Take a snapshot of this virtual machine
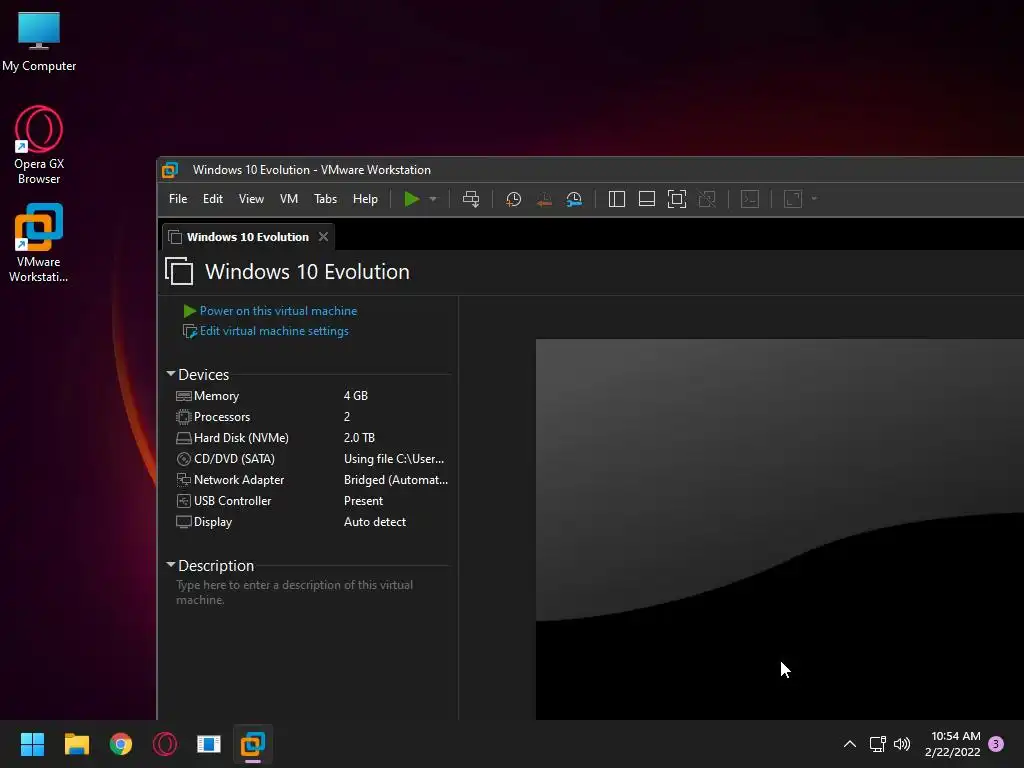This screenshot has width=1024, height=768. click(514, 199)
